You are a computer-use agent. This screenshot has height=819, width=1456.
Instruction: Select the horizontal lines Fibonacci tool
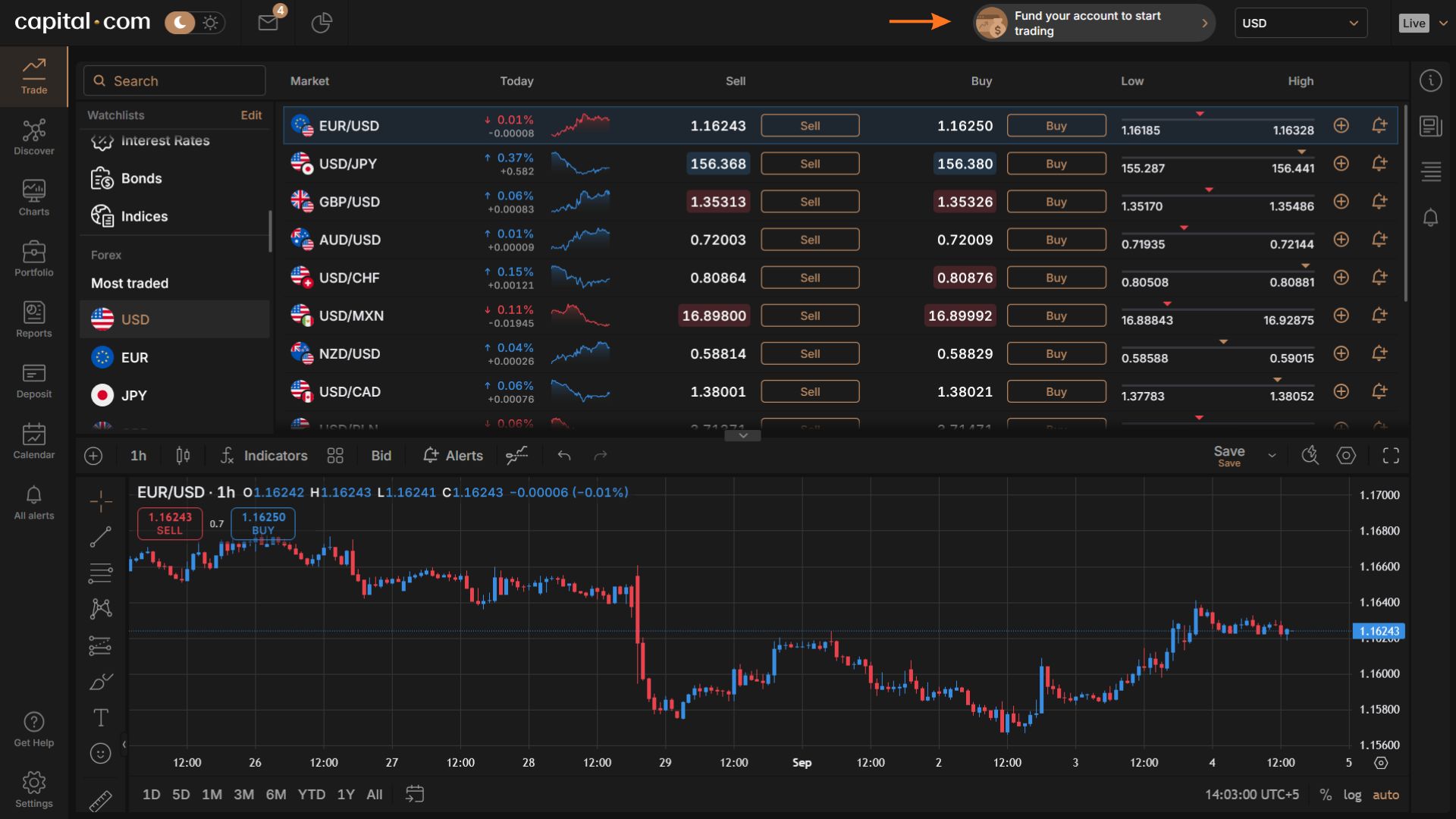(101, 573)
